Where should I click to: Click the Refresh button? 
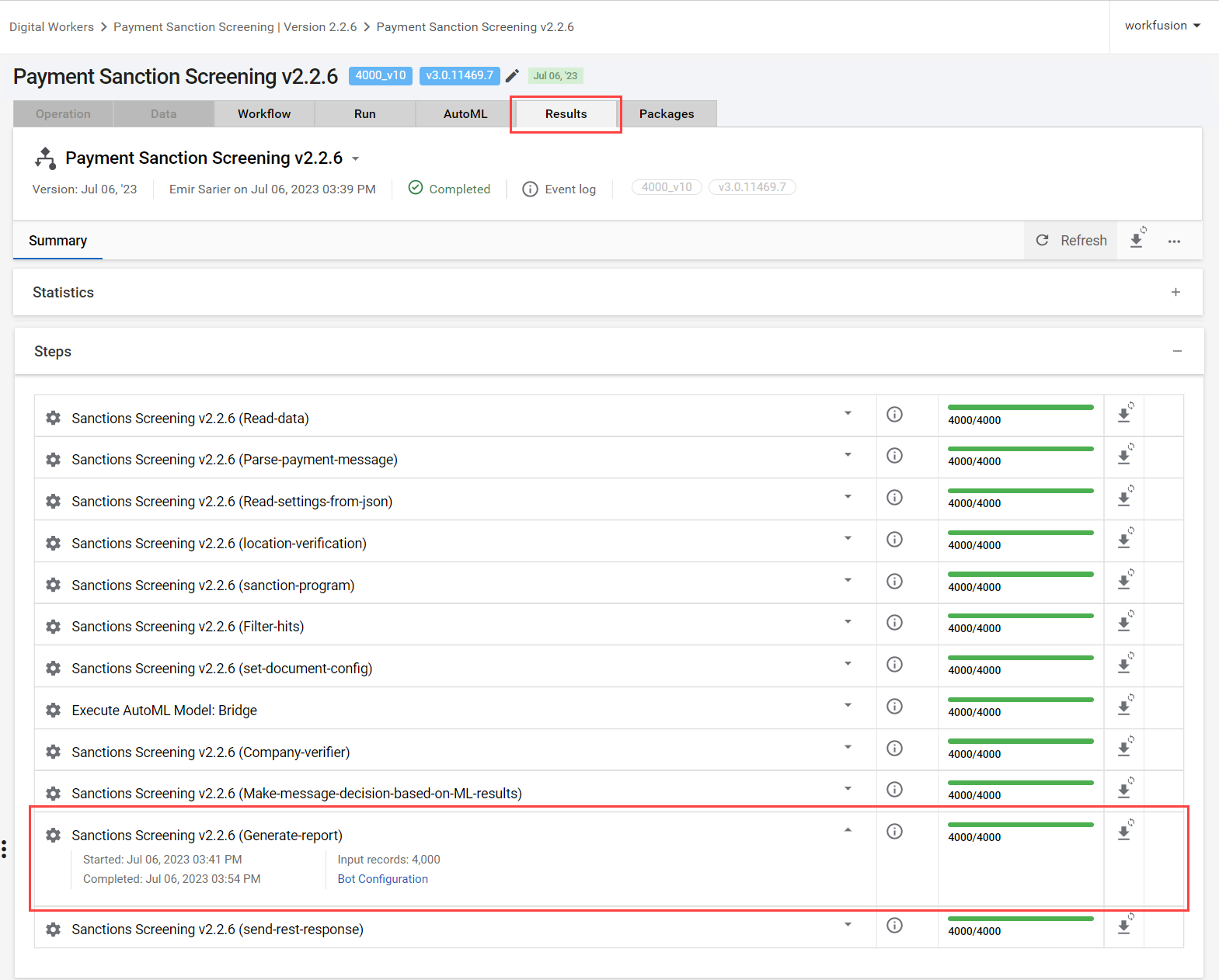tap(1071, 241)
